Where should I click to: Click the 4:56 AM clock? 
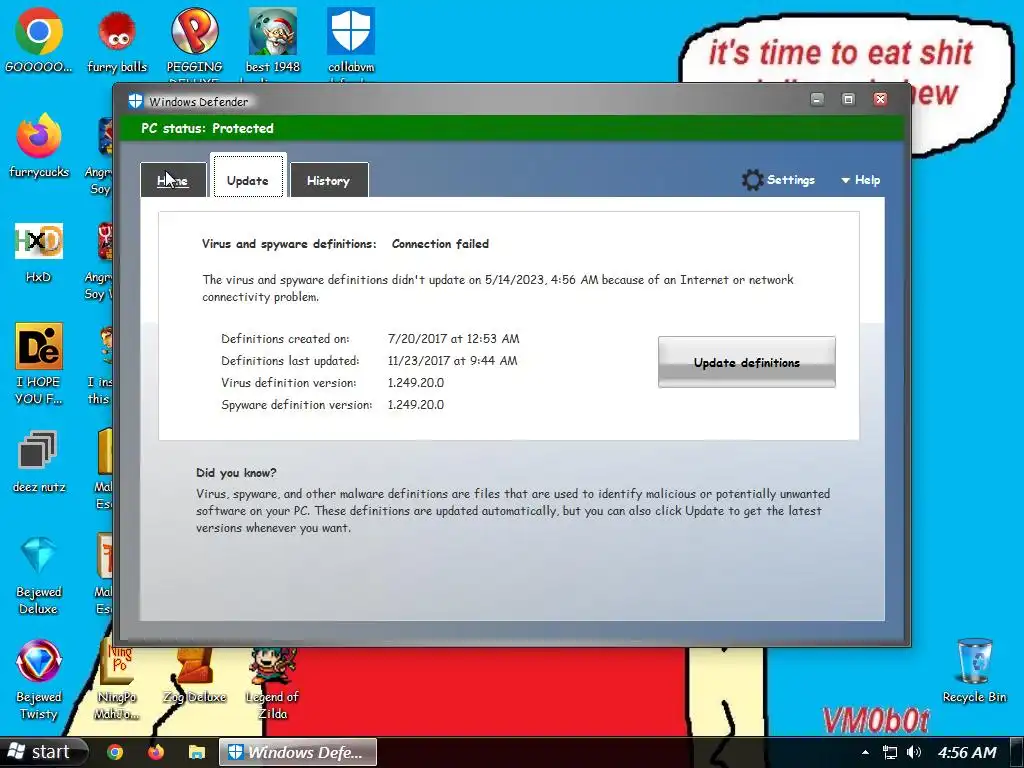click(967, 752)
